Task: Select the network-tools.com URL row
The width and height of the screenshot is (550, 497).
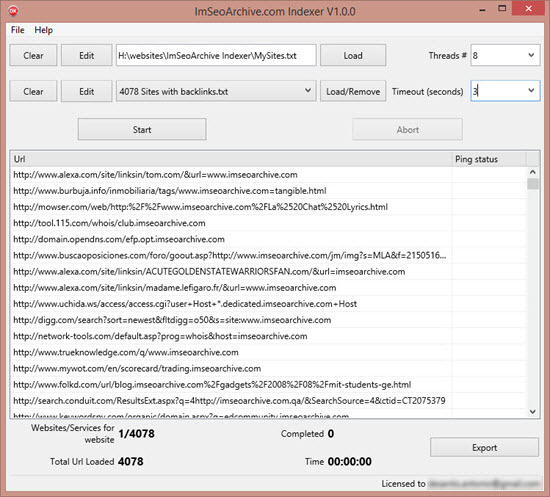Action: pos(268,336)
